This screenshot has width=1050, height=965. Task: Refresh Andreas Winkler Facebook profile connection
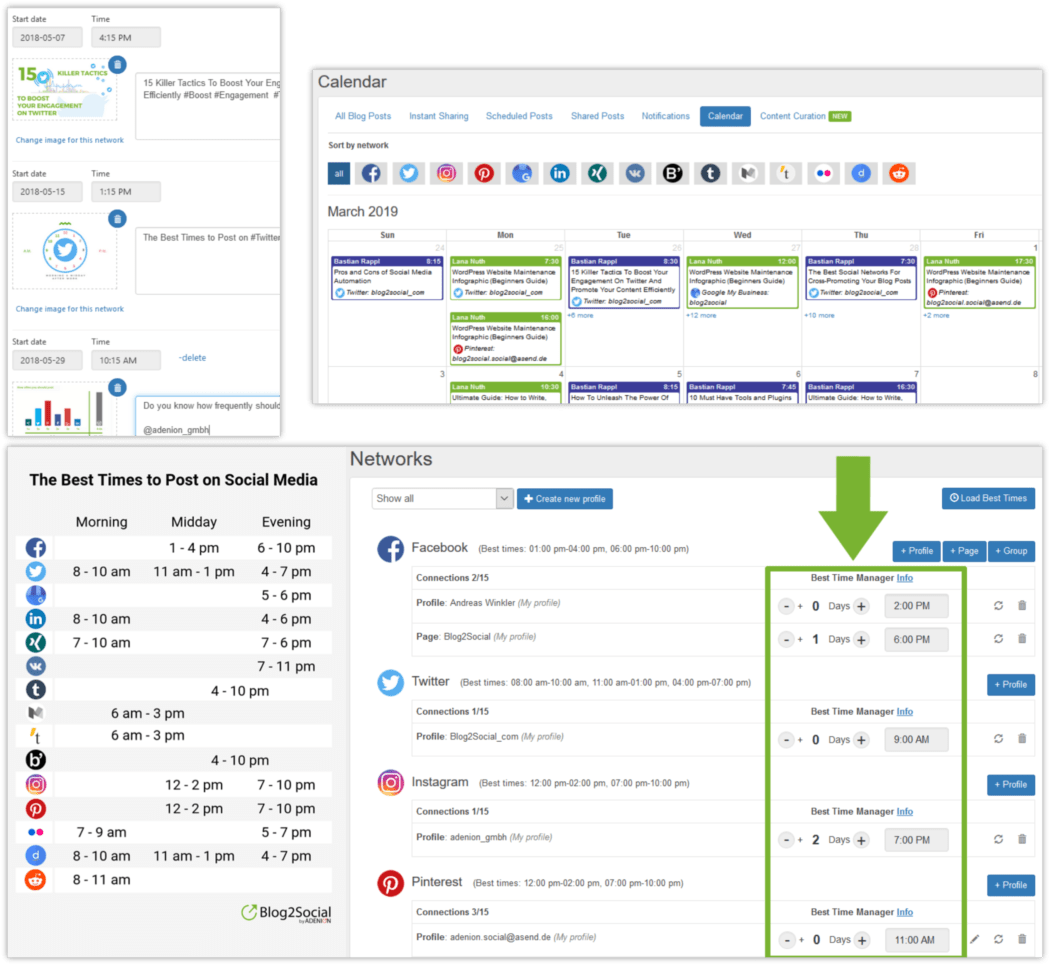pyautogui.click(x=998, y=605)
